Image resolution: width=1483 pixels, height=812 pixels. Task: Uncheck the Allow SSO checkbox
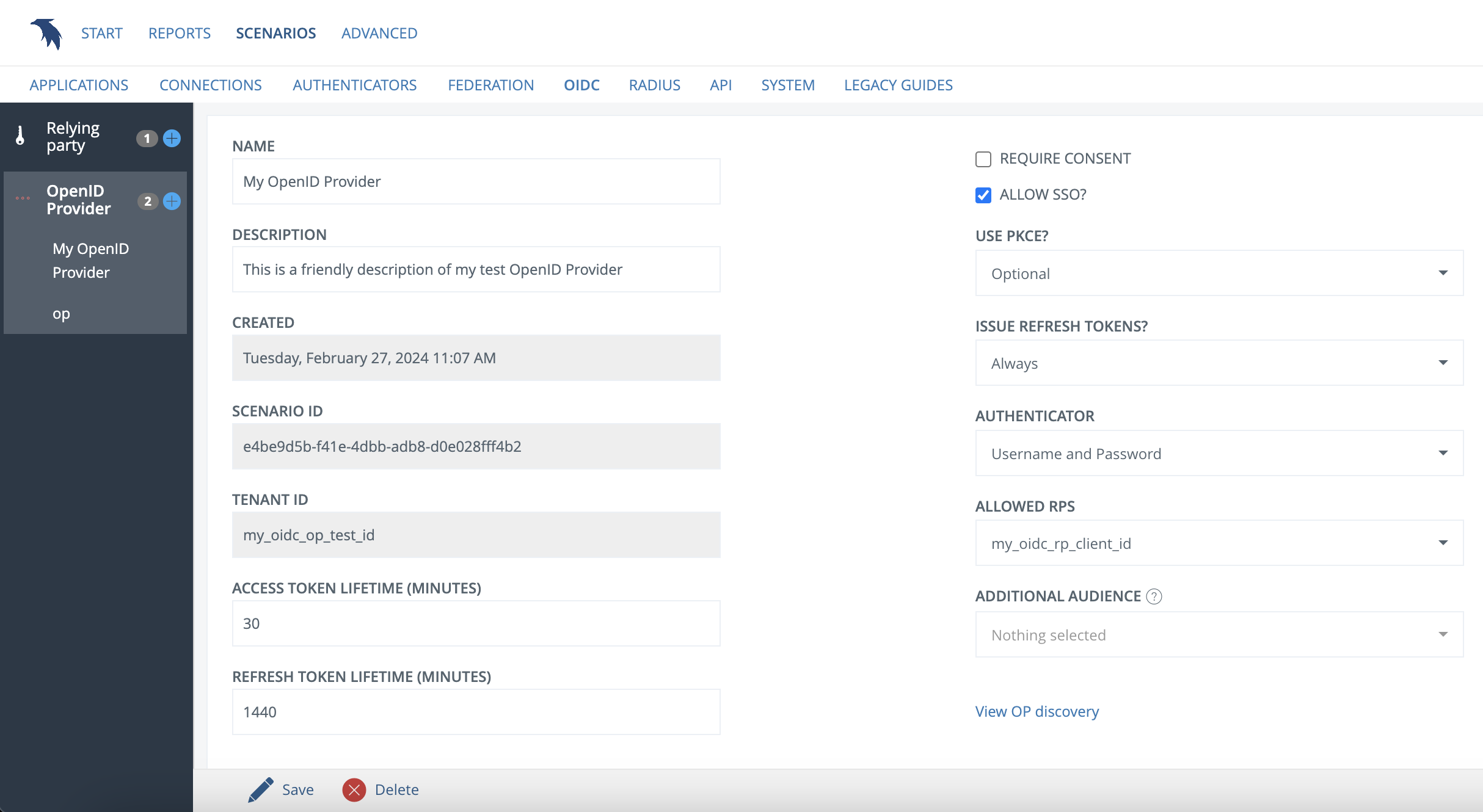tap(983, 195)
